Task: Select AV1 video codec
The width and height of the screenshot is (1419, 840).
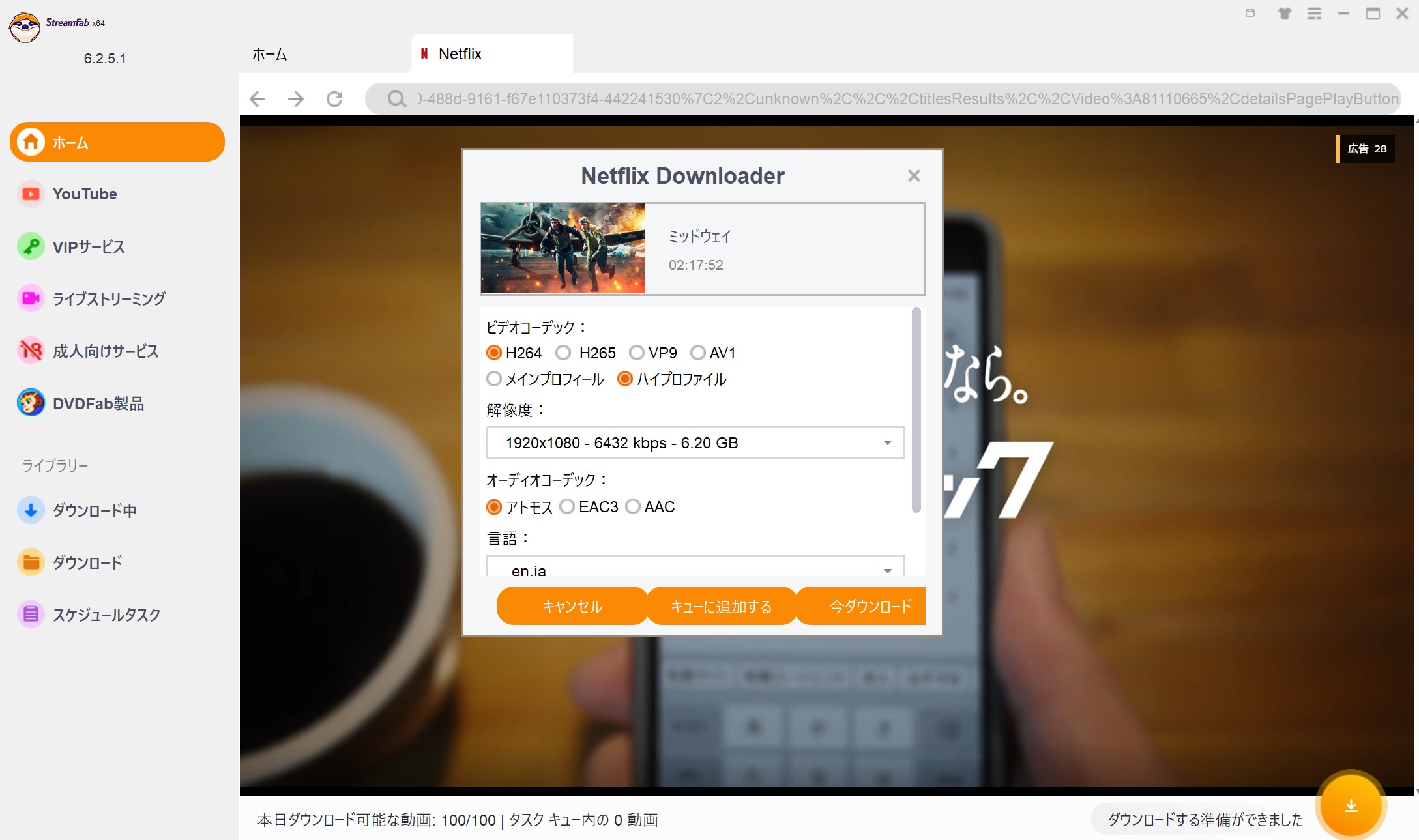Action: 698,353
